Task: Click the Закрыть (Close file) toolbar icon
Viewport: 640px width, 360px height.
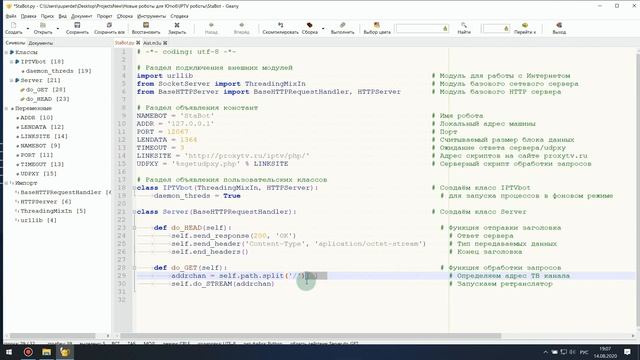Action: [x=177, y=25]
